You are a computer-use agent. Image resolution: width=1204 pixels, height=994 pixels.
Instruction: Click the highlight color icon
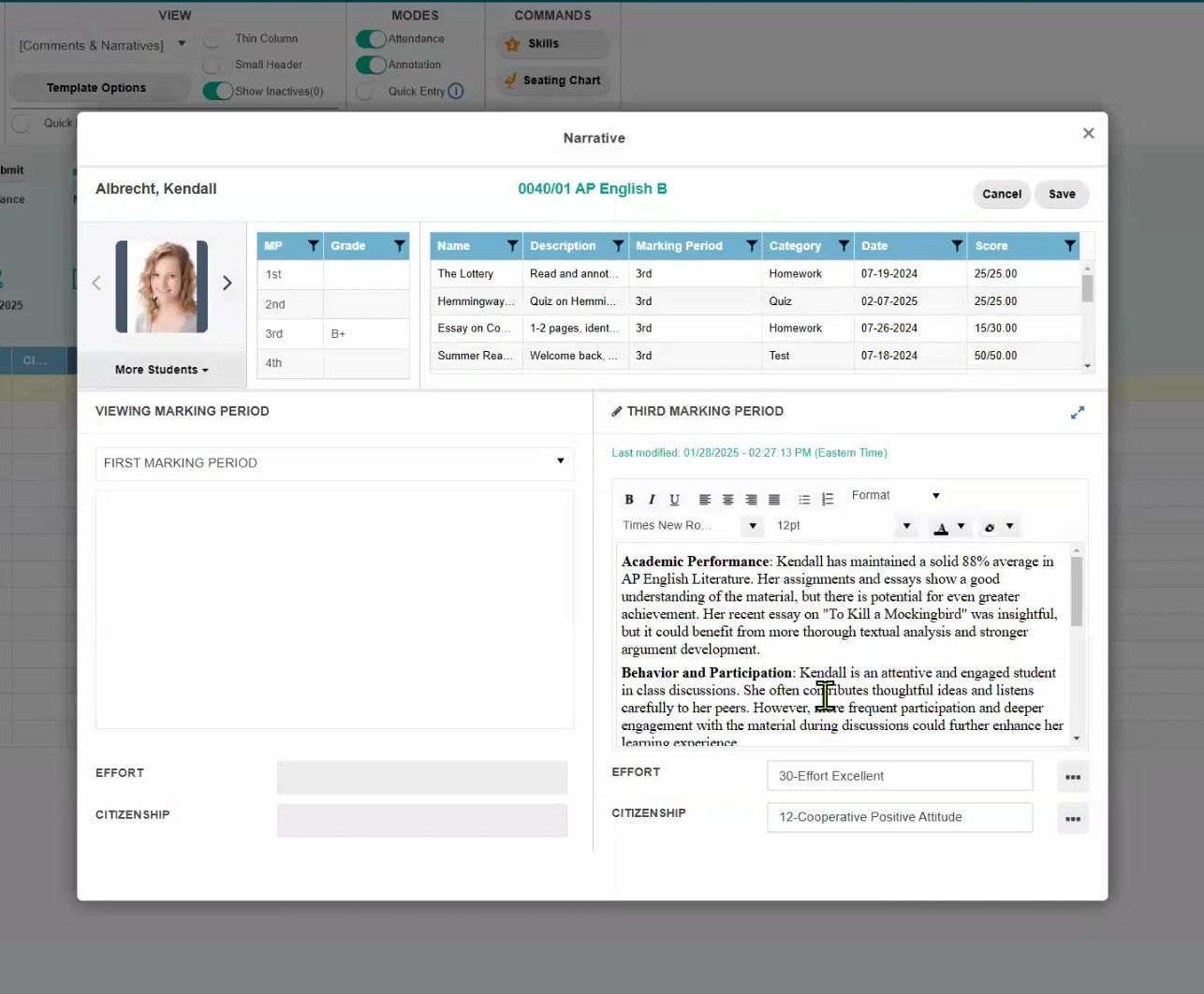(990, 528)
